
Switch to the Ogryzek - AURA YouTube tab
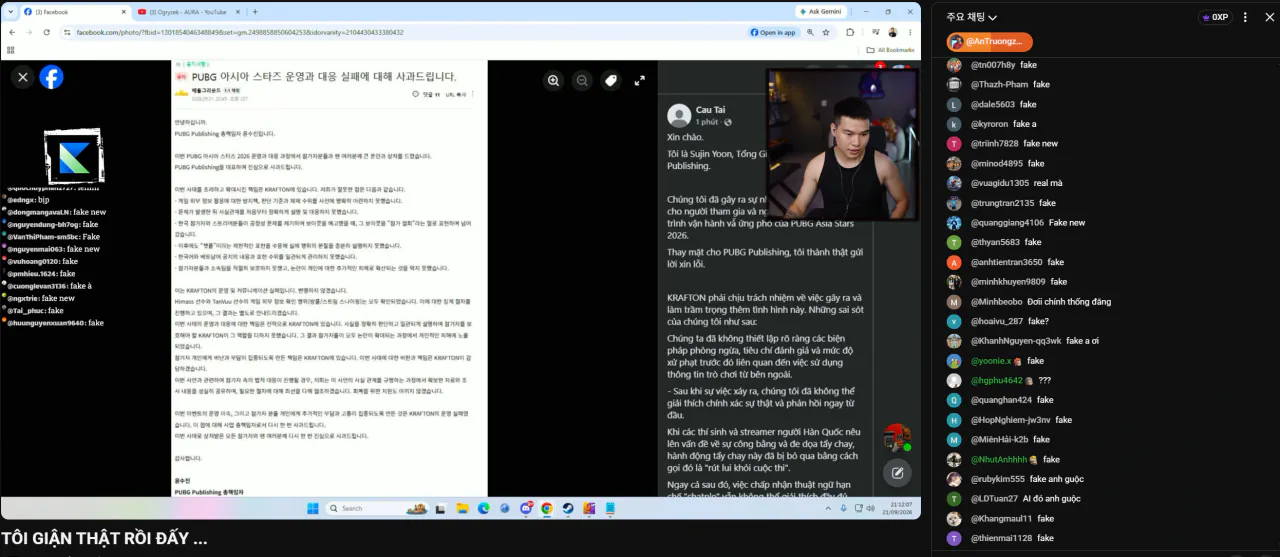coord(190,11)
